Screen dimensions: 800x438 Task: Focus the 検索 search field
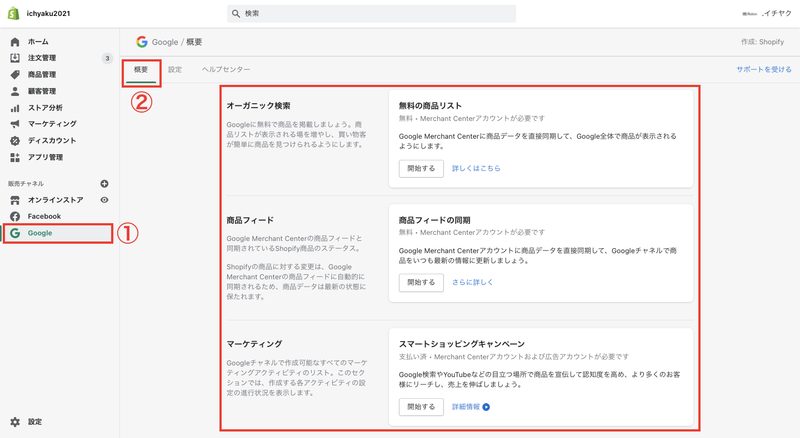[371, 14]
